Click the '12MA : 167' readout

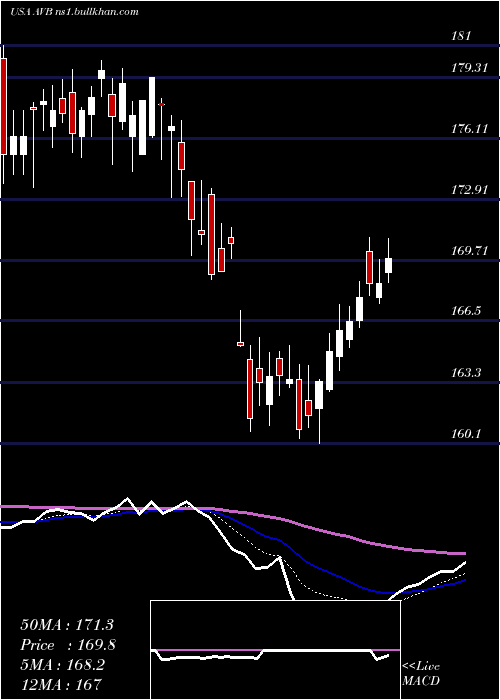[61, 684]
